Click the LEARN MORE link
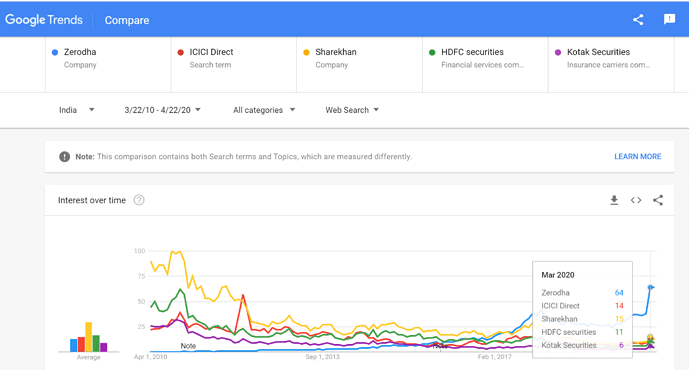This screenshot has width=689, height=370. pos(638,156)
